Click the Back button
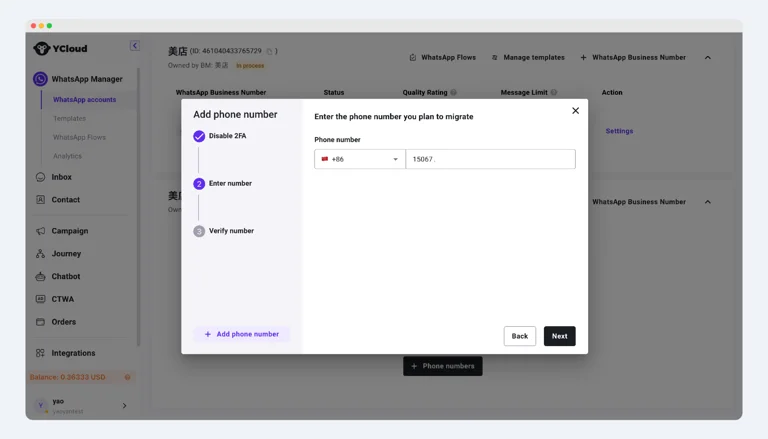This screenshot has height=439, width=768. 520,336
